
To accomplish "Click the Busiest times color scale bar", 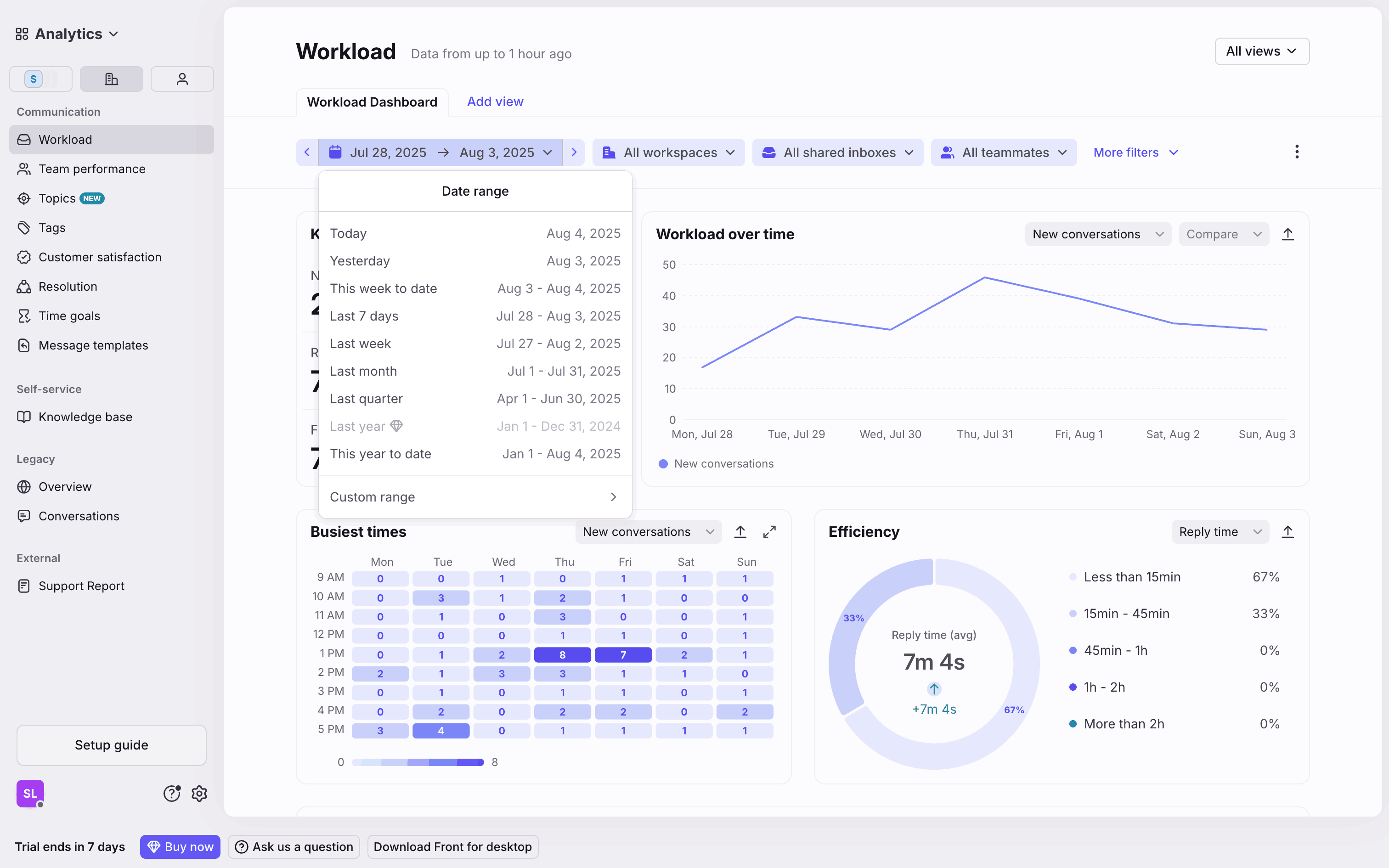I will click(418, 762).
